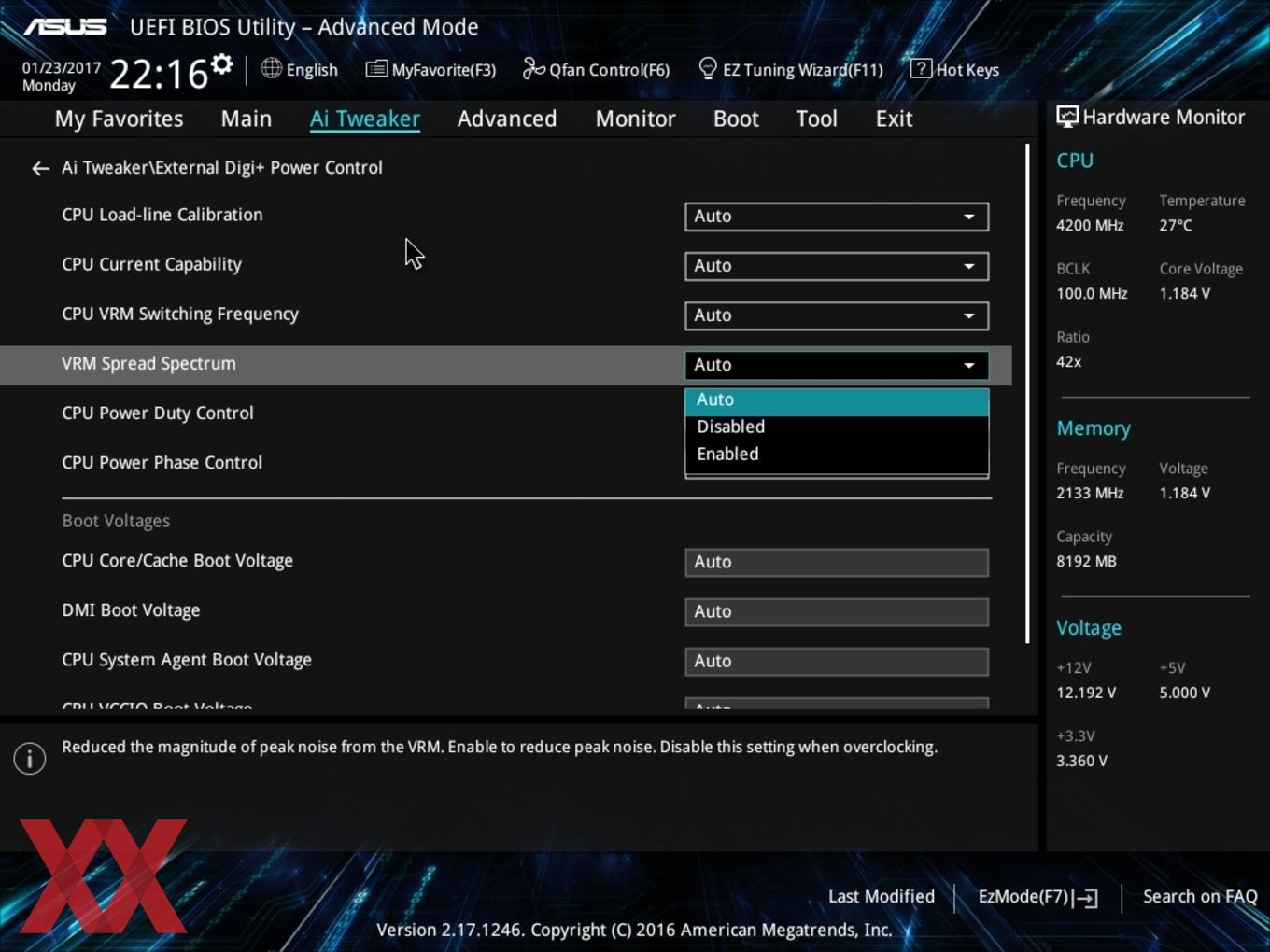This screenshot has width=1270, height=952.
Task: Click the globe language icon
Action: tap(271, 68)
